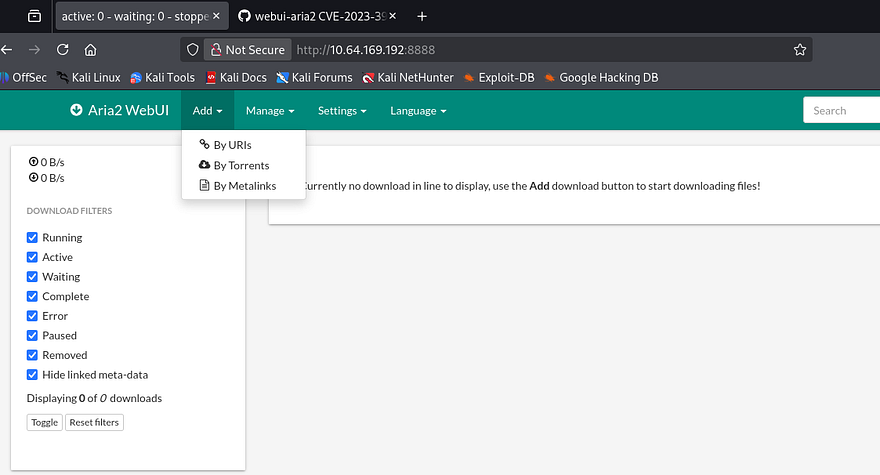880x475 pixels.
Task: Open new browser tab with plus icon
Action: (422, 16)
